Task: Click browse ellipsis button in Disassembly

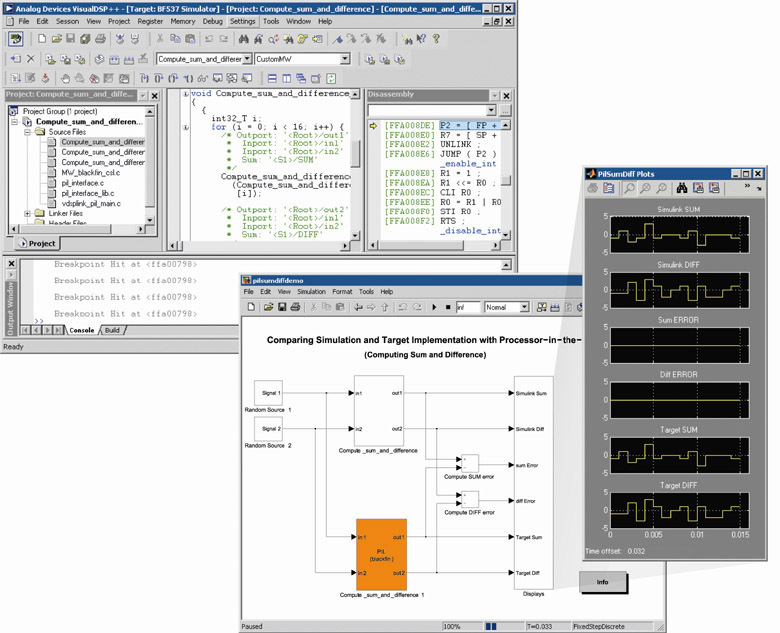Action: [505, 110]
